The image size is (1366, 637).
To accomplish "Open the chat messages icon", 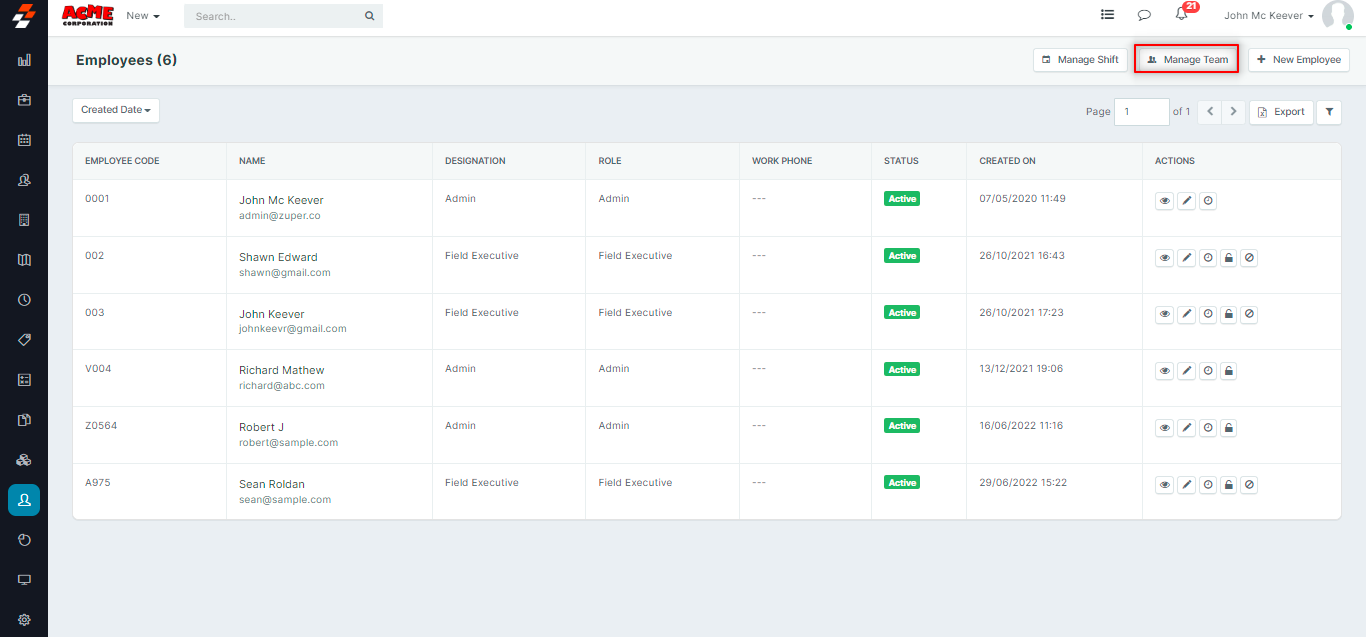I will click(x=1144, y=15).
